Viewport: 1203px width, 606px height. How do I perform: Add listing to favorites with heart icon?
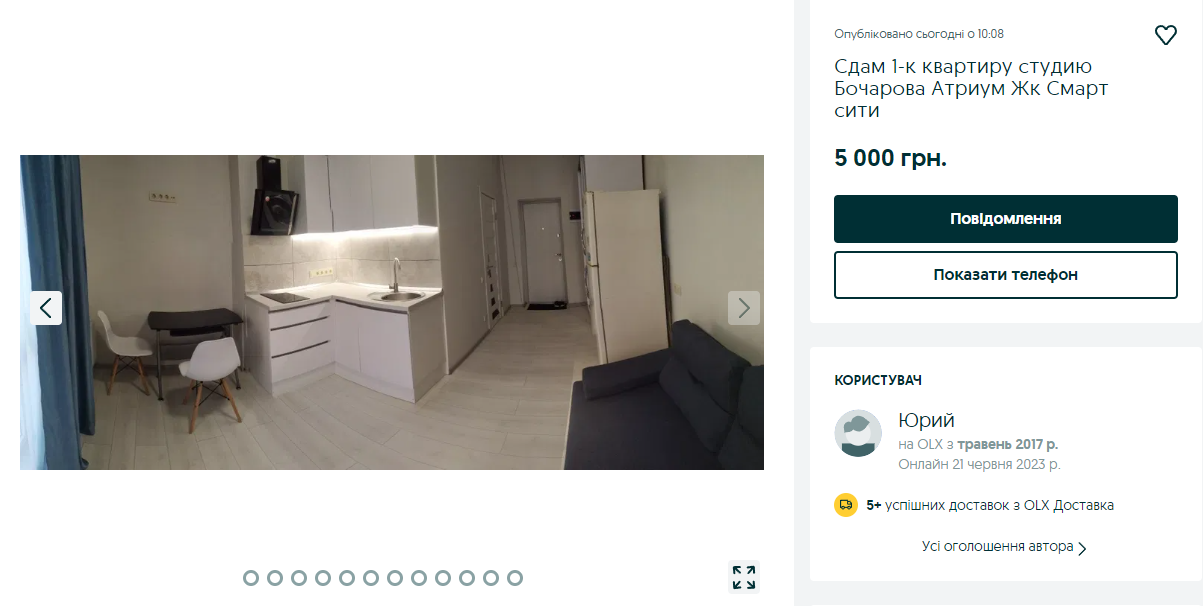point(1166,35)
